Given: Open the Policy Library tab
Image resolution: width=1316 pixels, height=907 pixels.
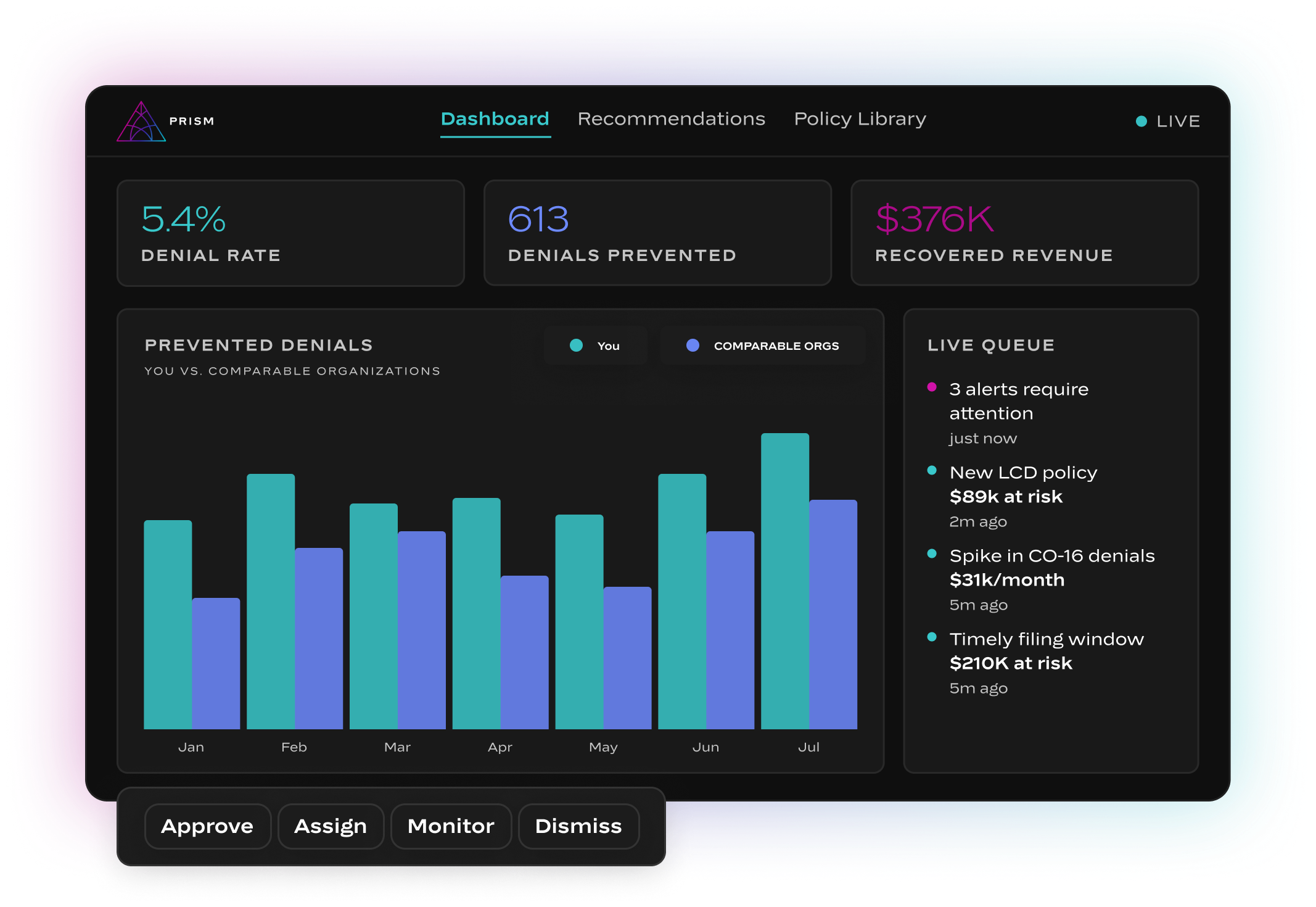Looking at the screenshot, I should pos(860,119).
